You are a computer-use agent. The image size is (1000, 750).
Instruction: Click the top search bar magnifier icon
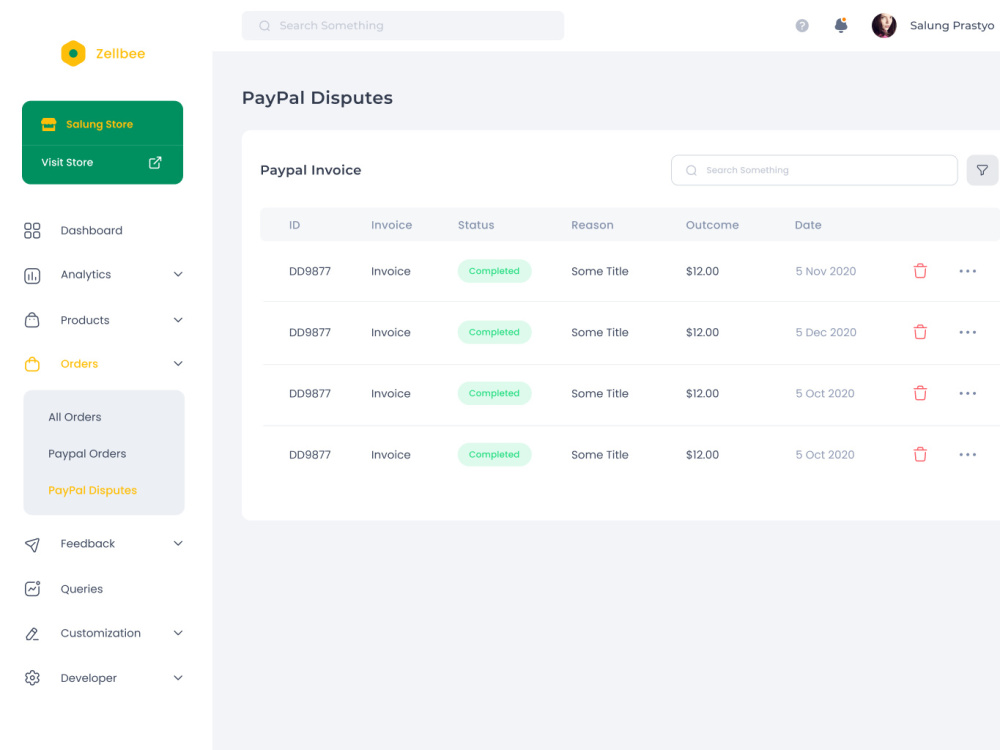click(264, 26)
